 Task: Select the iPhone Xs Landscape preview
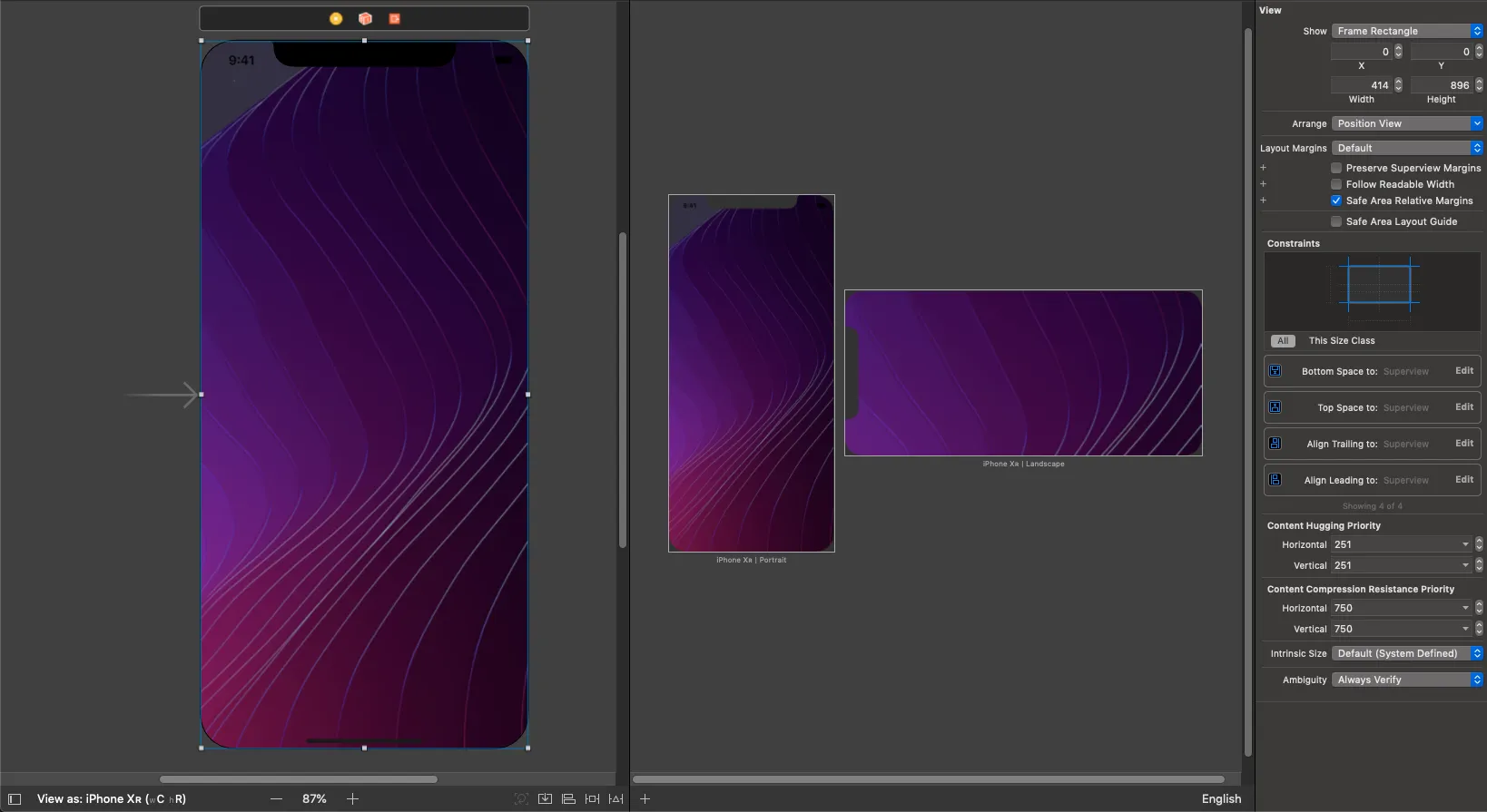point(1023,373)
